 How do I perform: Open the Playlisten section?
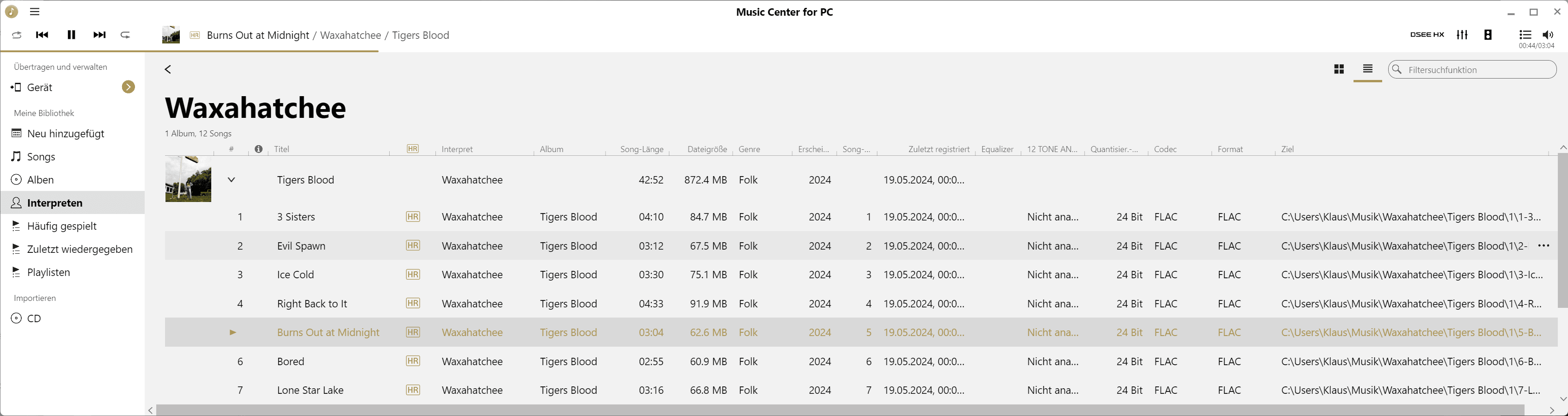pos(48,272)
